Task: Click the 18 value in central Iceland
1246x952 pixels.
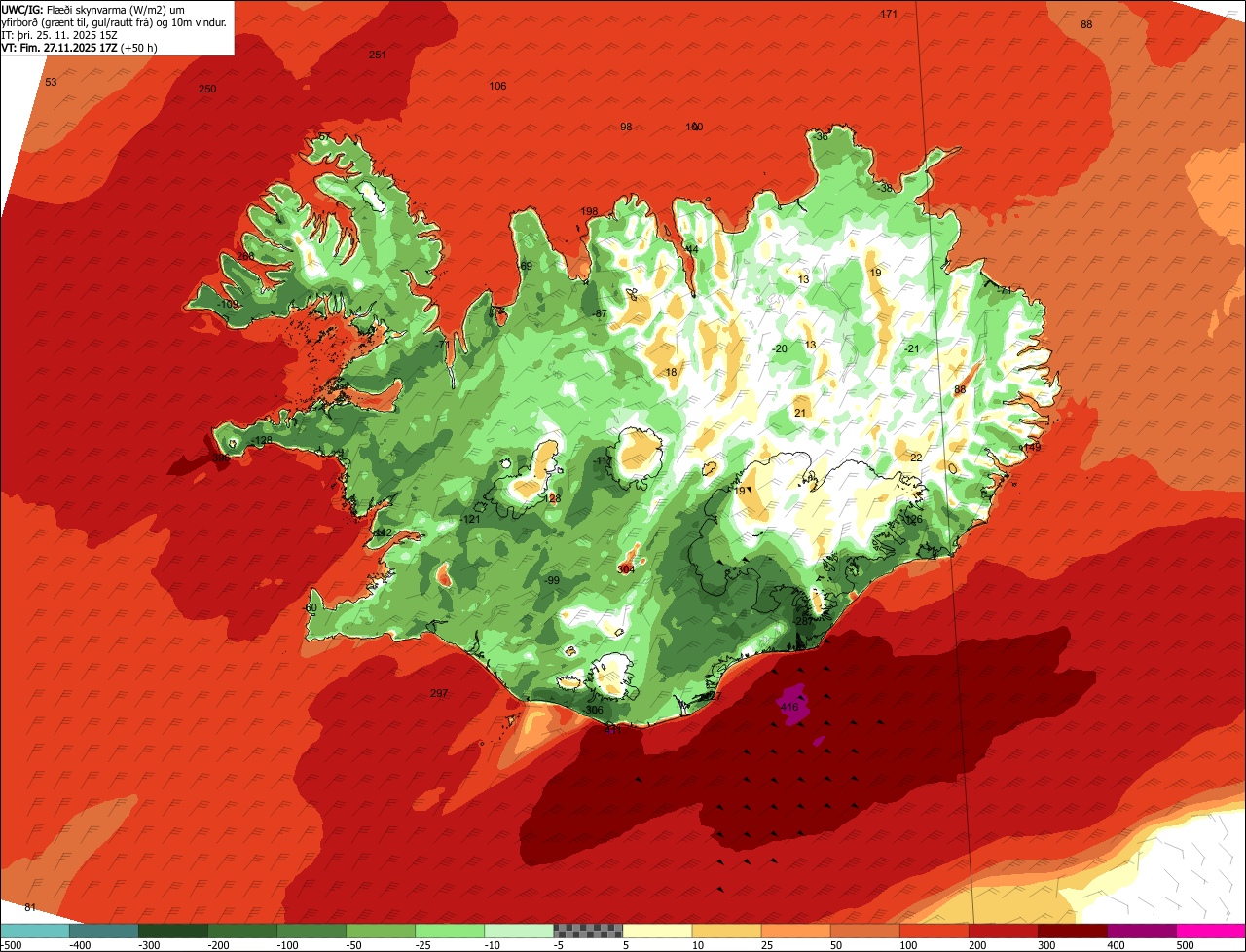Action: coord(671,372)
